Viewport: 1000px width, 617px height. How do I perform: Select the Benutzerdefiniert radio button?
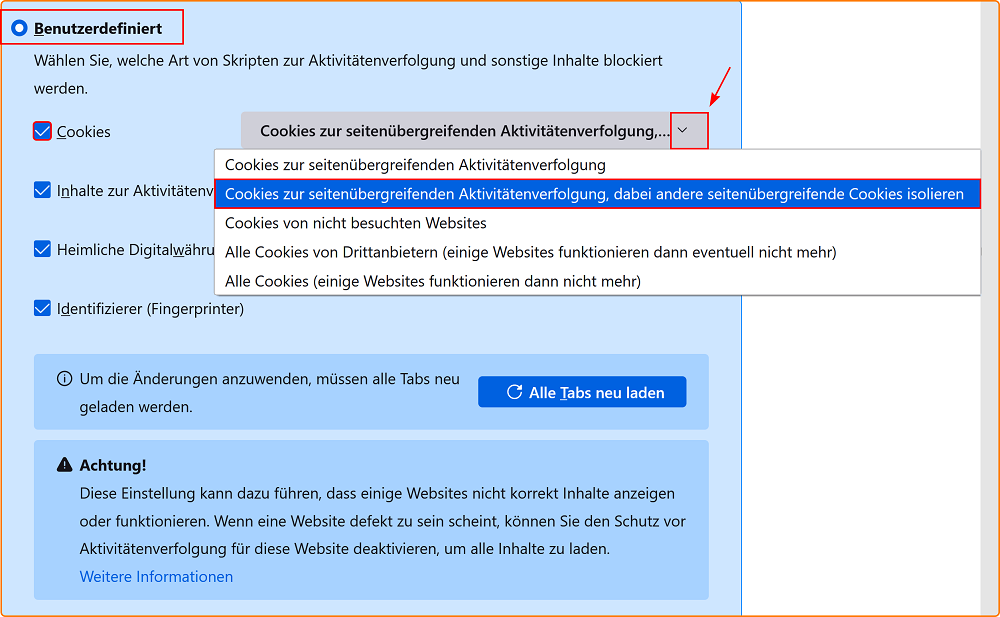click(x=17, y=27)
